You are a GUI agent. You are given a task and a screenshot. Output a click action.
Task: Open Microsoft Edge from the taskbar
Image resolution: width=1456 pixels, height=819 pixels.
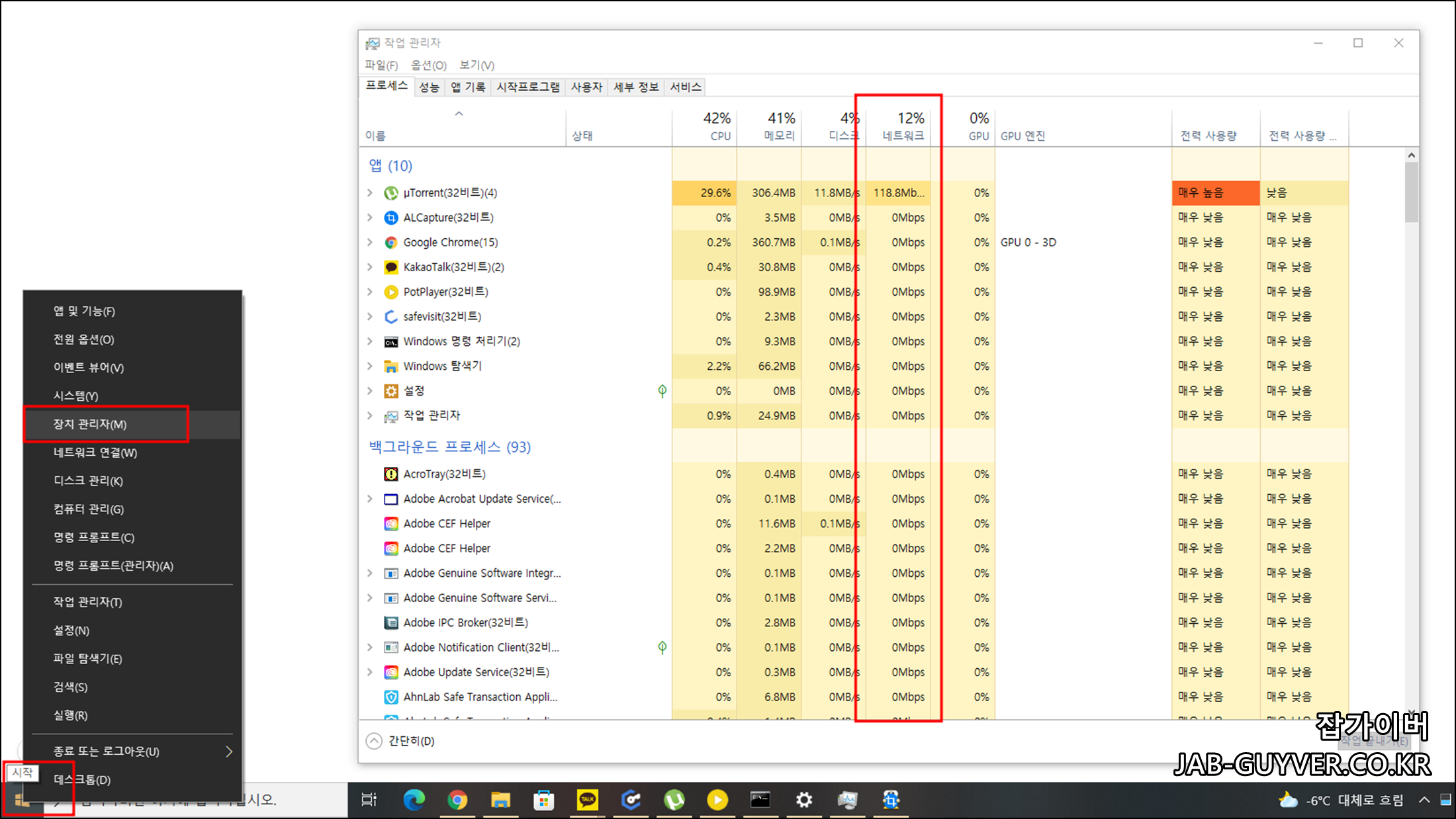(x=414, y=800)
